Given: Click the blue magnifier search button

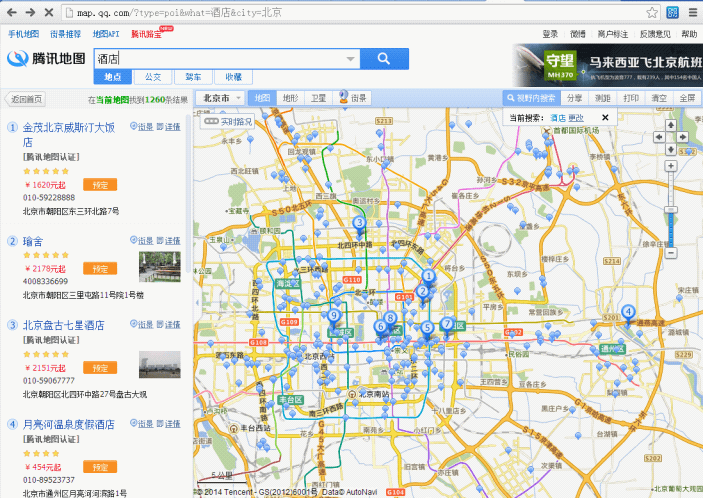Looking at the screenshot, I should click(383, 59).
